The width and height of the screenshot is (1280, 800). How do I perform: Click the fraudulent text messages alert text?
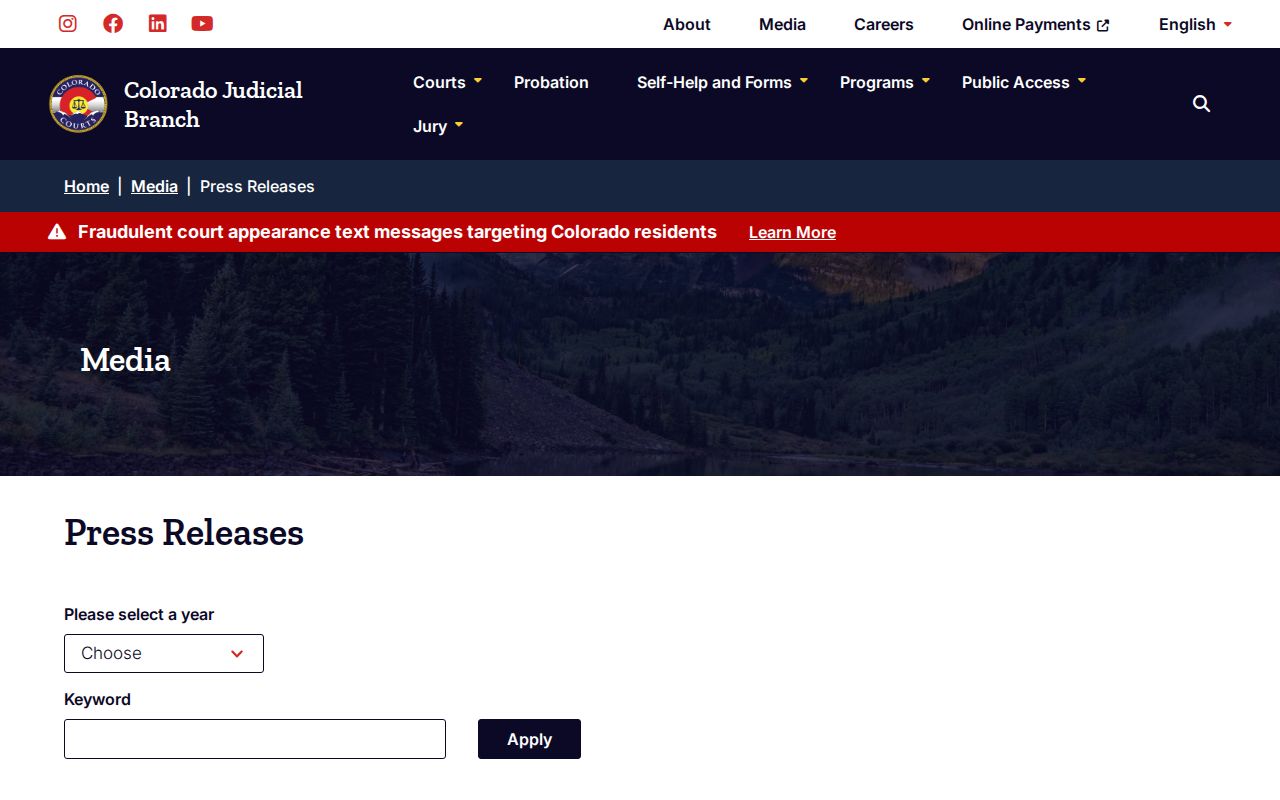pyautogui.click(x=397, y=232)
